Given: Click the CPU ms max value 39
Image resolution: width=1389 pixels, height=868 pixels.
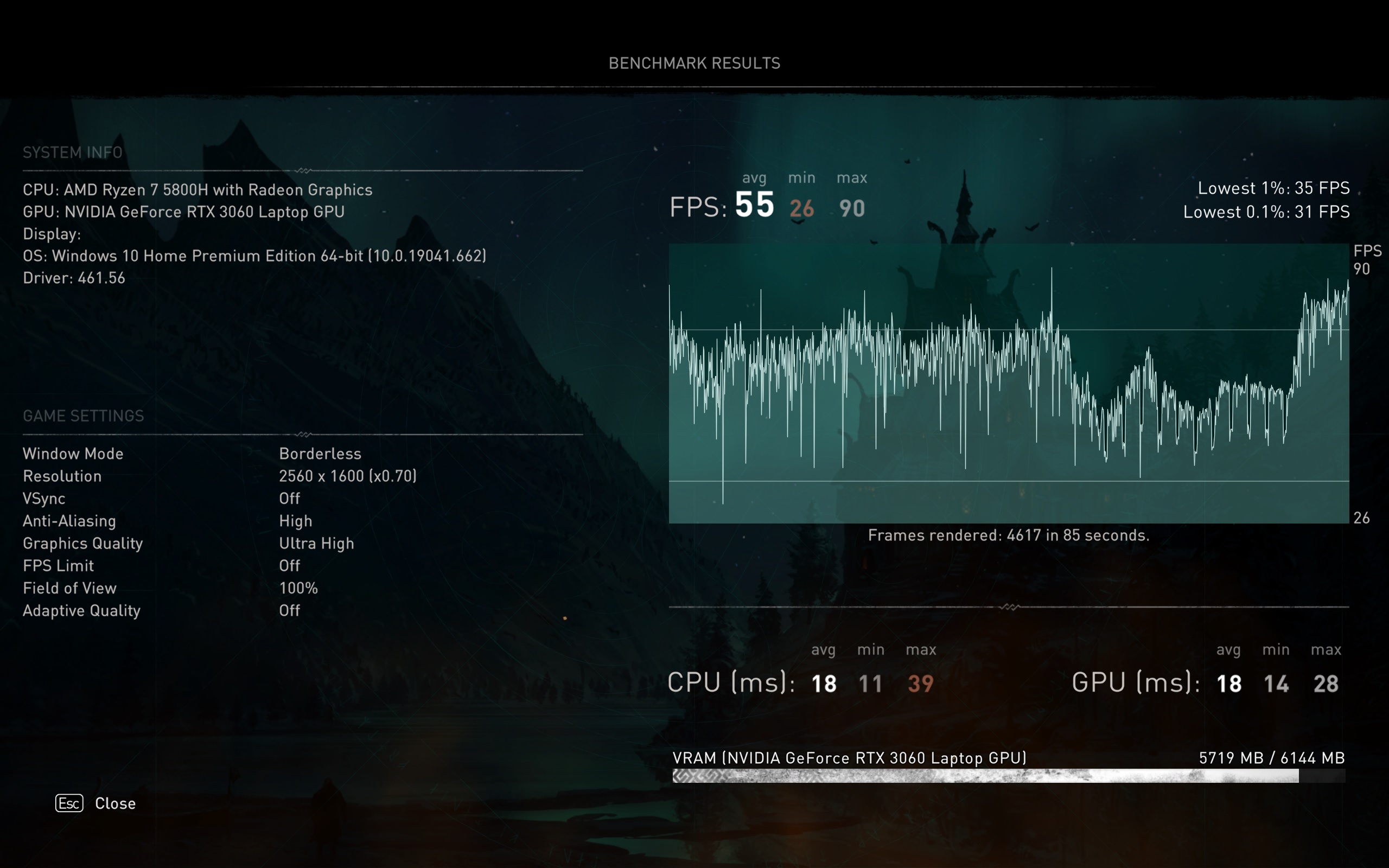Looking at the screenshot, I should coord(920,684).
